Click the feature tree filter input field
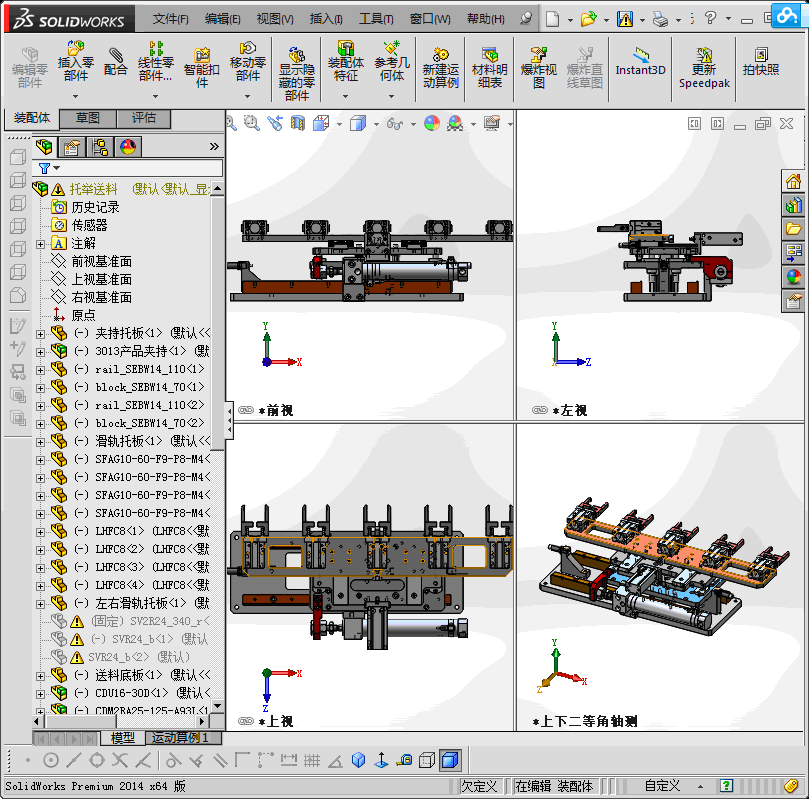The width and height of the screenshot is (809, 799). tap(140, 168)
